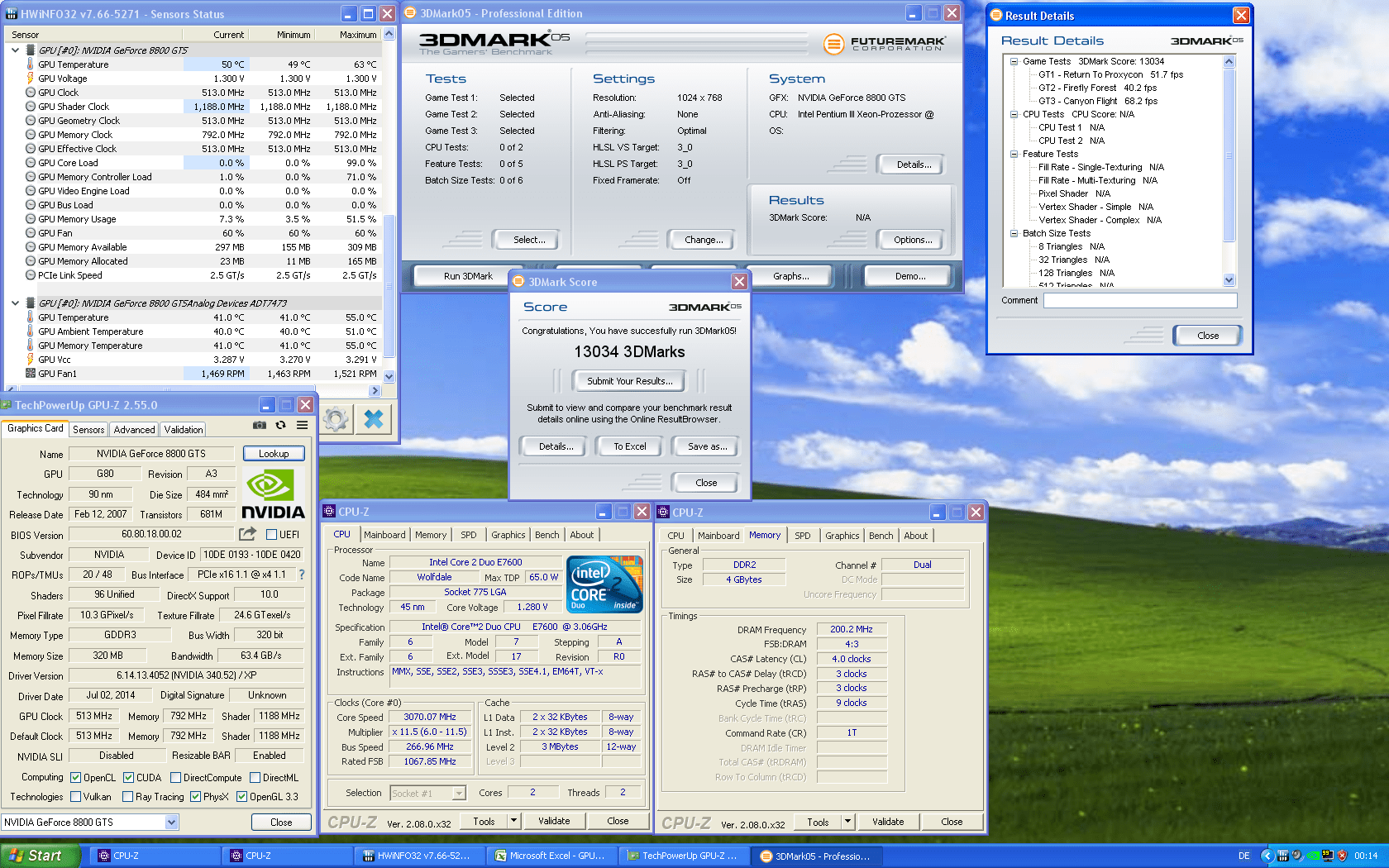Take a GPU-Z screenshot with camera icon
Viewport: 1389px width, 868px height.
tap(260, 425)
